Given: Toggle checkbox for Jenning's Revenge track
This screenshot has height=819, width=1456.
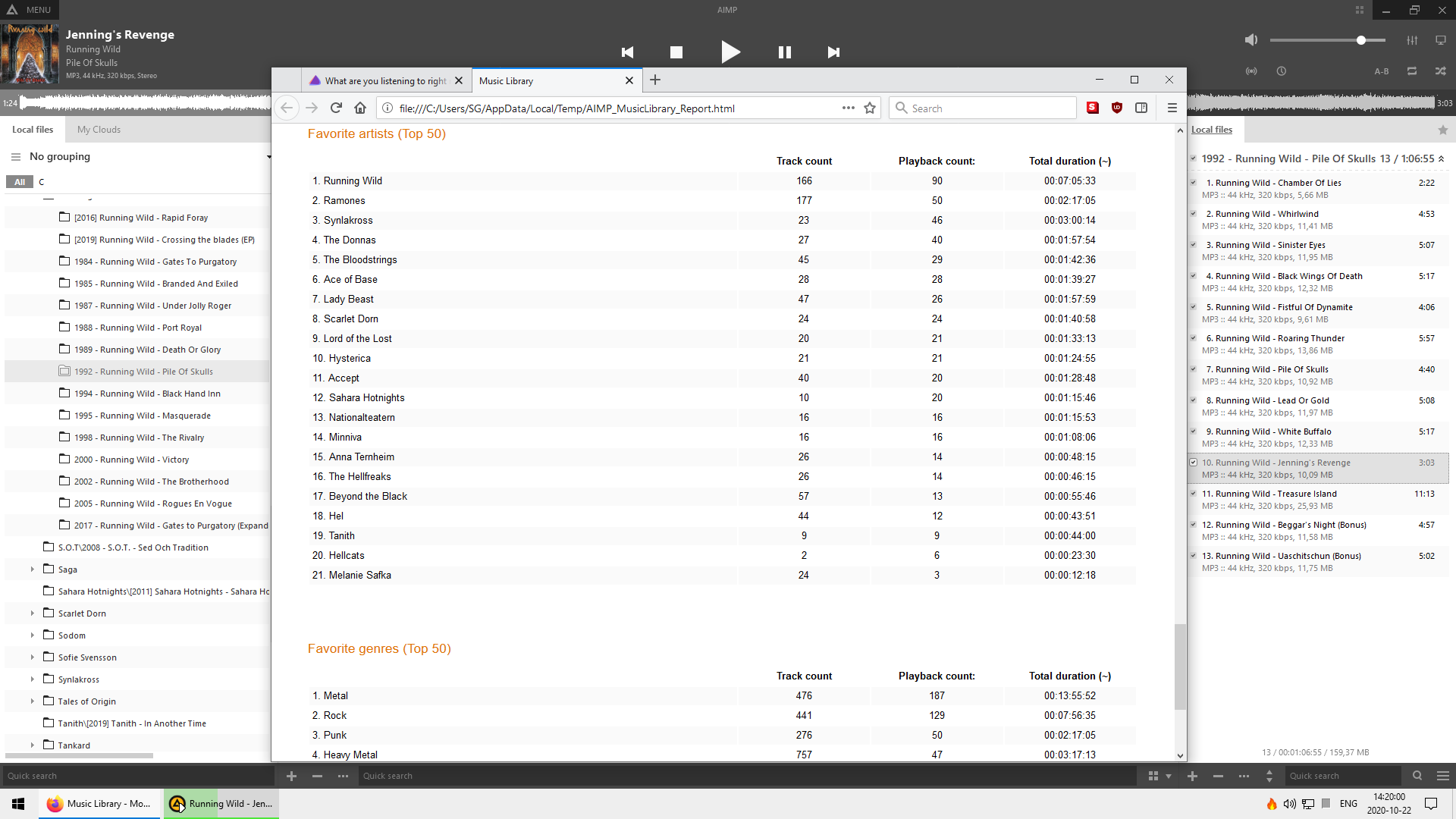Looking at the screenshot, I should [x=1193, y=463].
